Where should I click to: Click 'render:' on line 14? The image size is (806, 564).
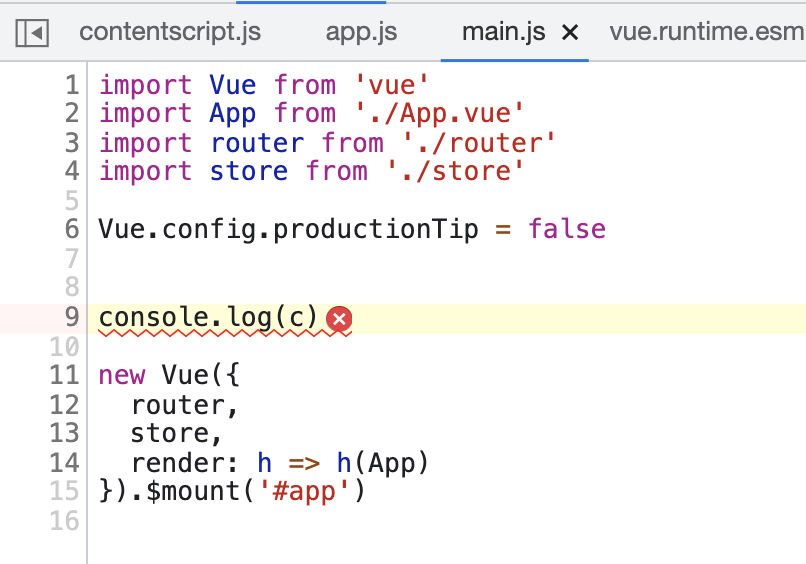[x=185, y=463]
